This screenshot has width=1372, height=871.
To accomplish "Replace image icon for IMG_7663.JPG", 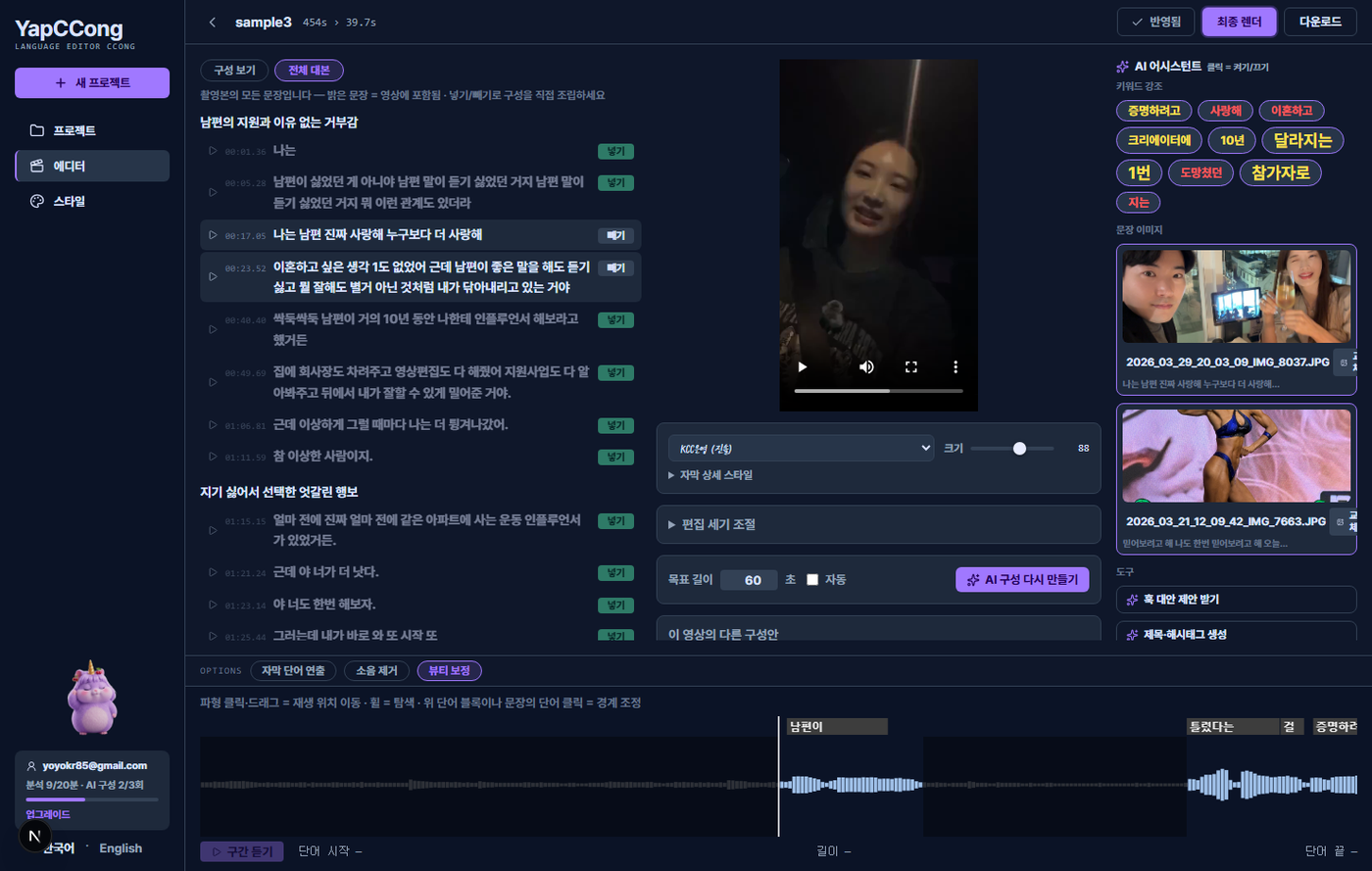I will [x=1342, y=522].
